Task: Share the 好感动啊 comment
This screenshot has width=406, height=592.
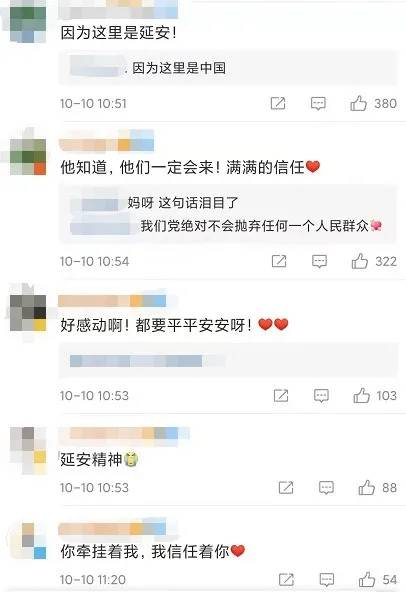Action: 281,395
